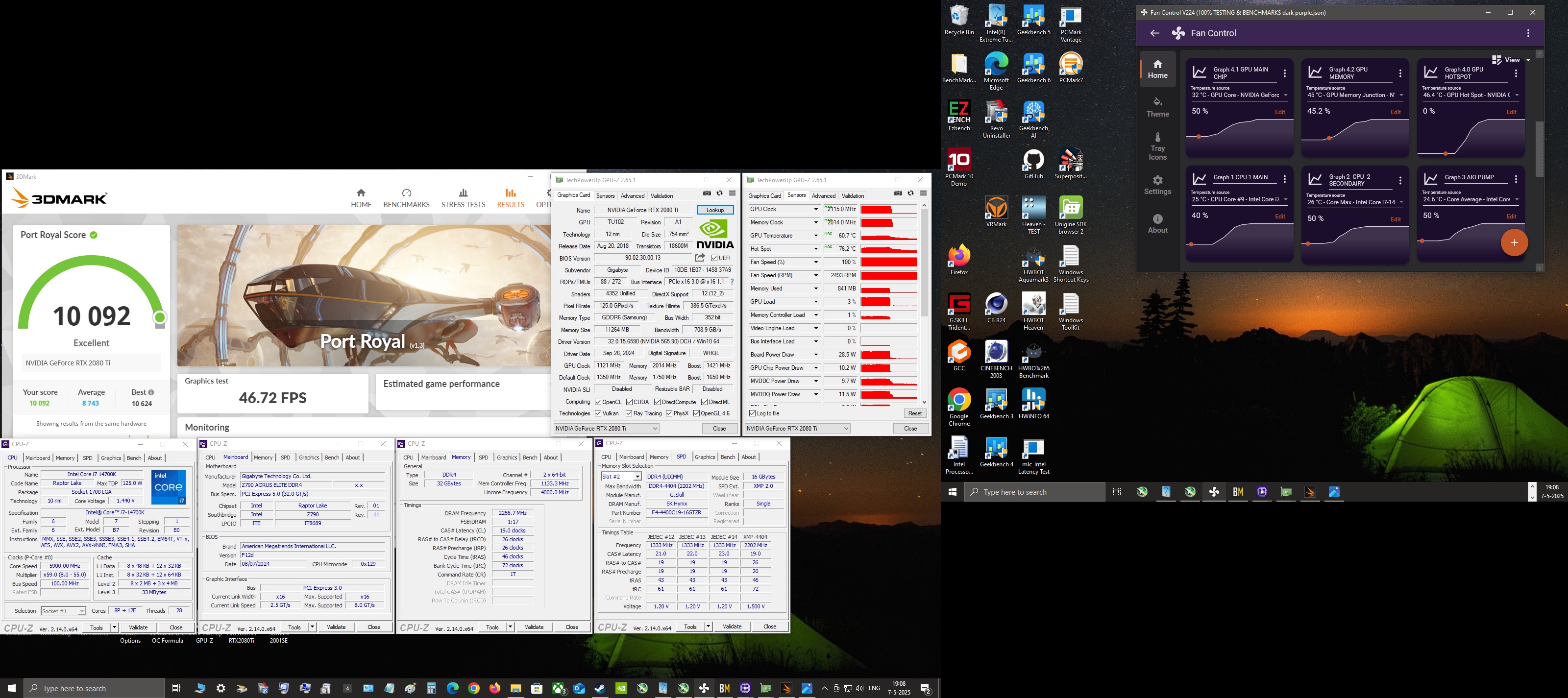Click Lookup button in GPU-Z

click(x=715, y=210)
